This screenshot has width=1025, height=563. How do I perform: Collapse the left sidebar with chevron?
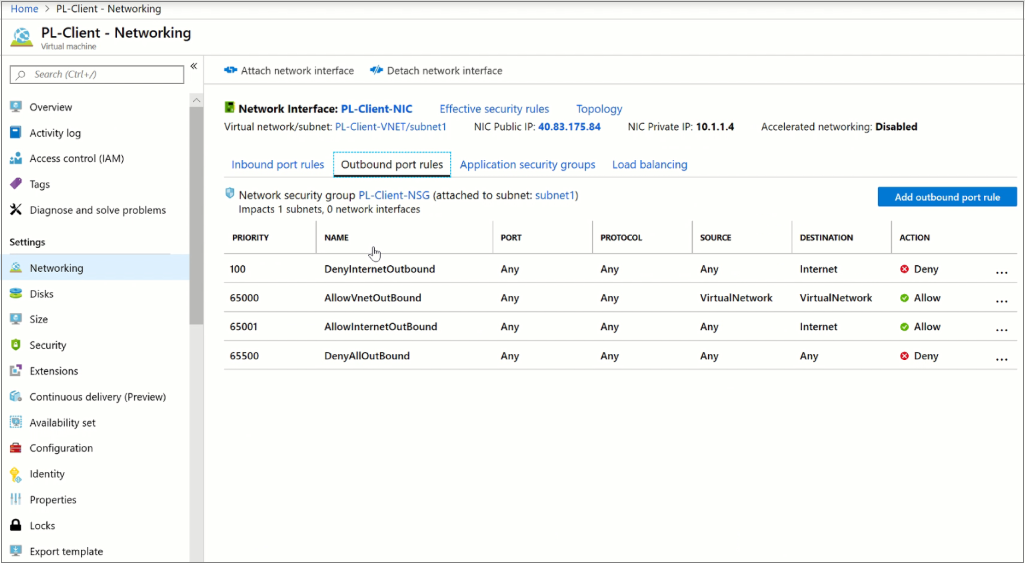click(194, 67)
